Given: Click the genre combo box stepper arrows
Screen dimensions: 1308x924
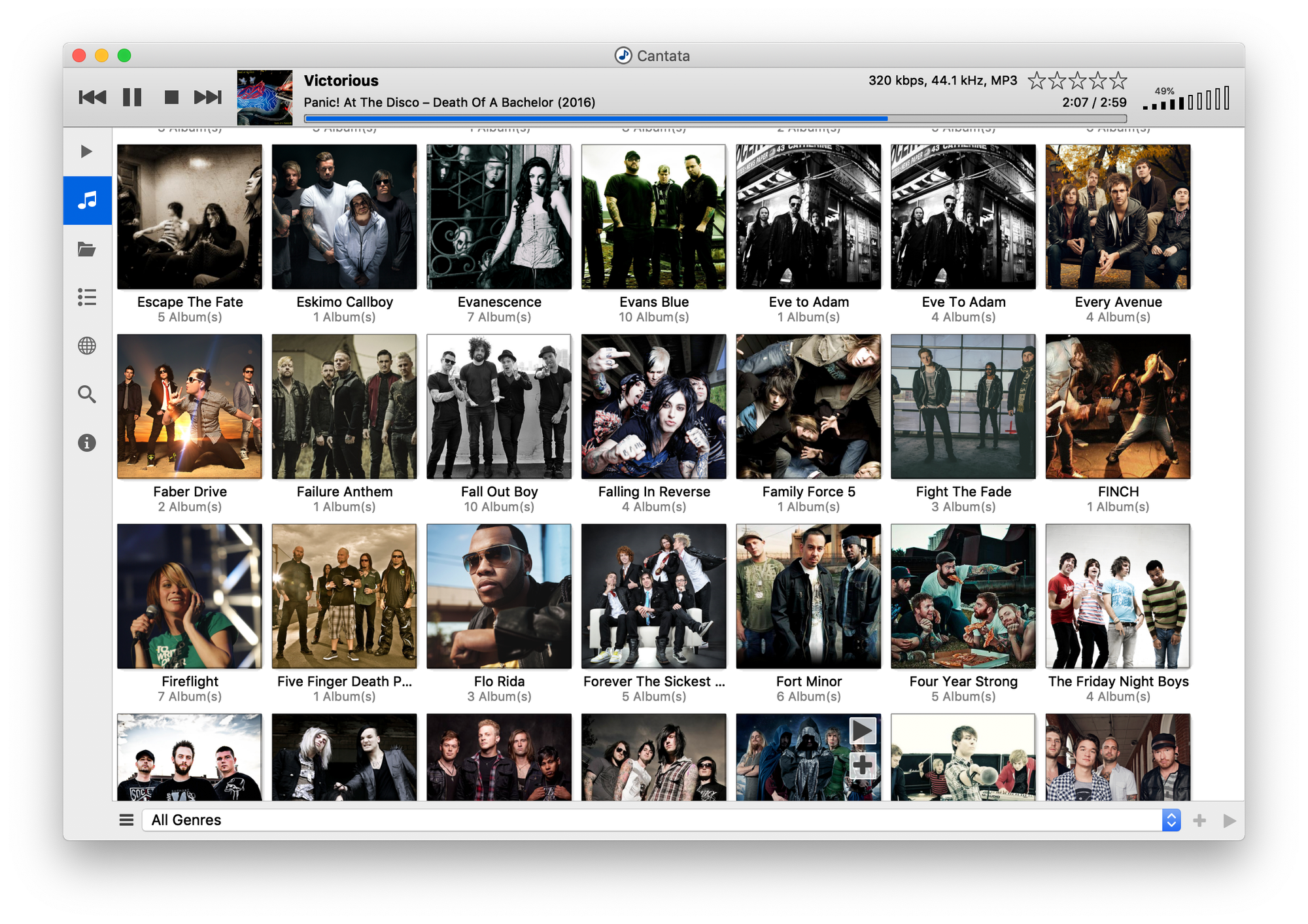Looking at the screenshot, I should click(x=1171, y=820).
